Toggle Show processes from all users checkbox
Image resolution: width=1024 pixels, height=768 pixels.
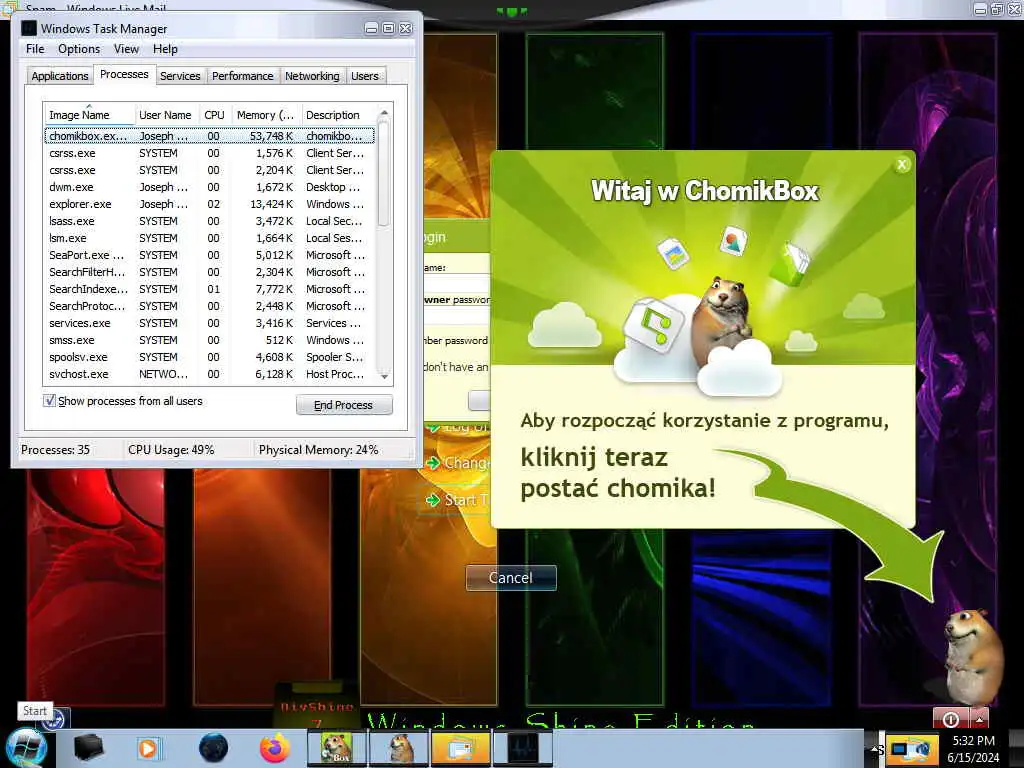click(x=49, y=400)
